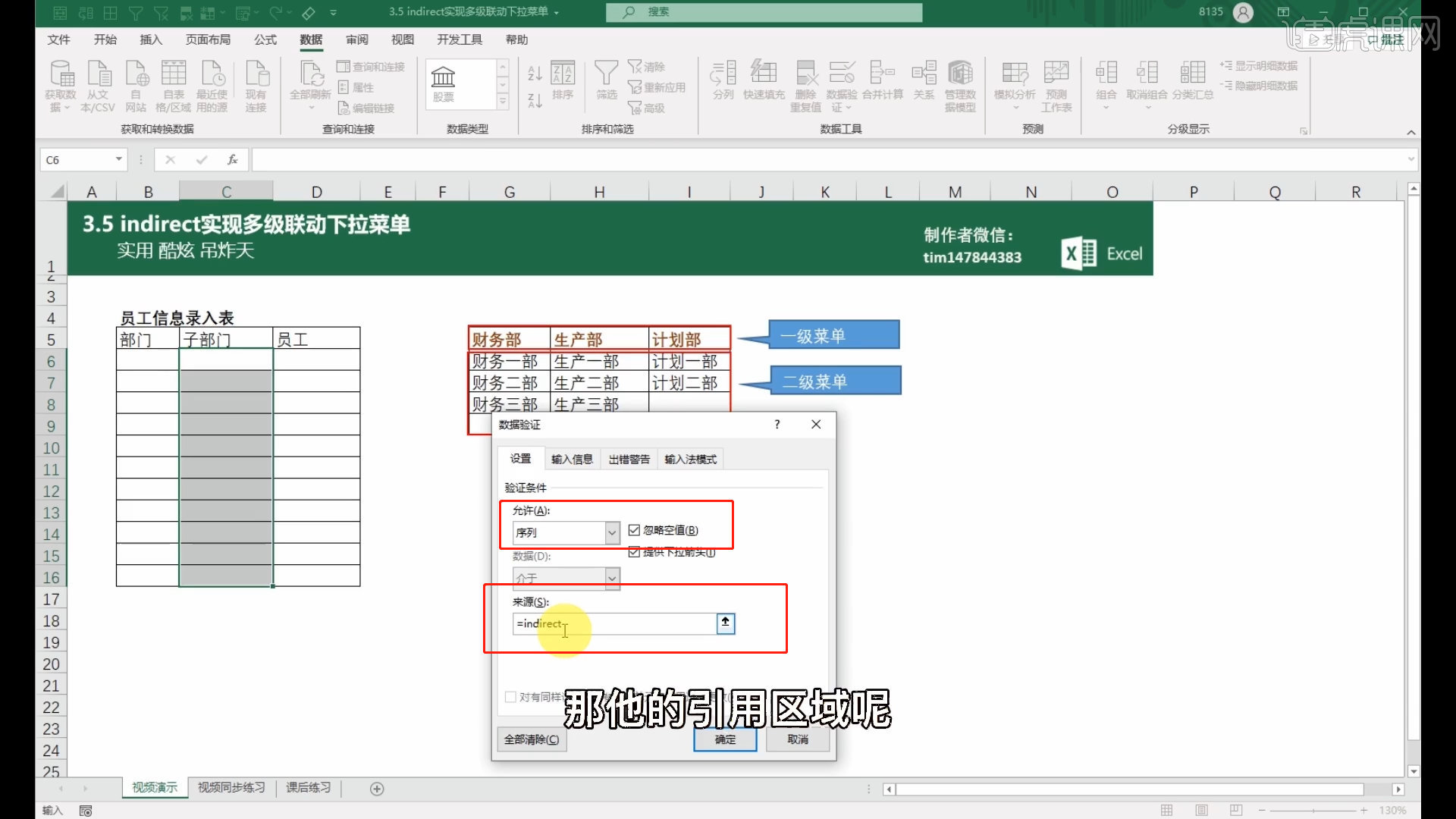Open the Insert Function fx icon
Image resolution: width=1456 pixels, height=819 pixels.
coord(233,160)
